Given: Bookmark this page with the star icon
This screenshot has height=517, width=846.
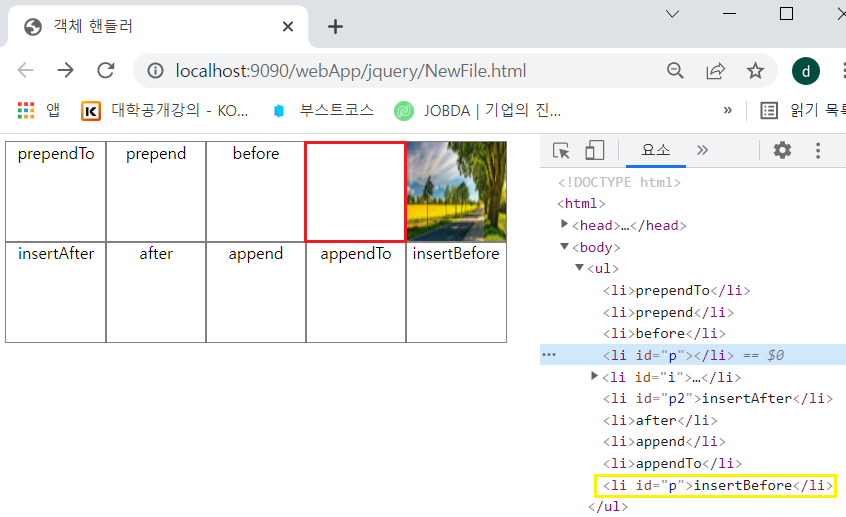Looking at the screenshot, I should [755, 71].
